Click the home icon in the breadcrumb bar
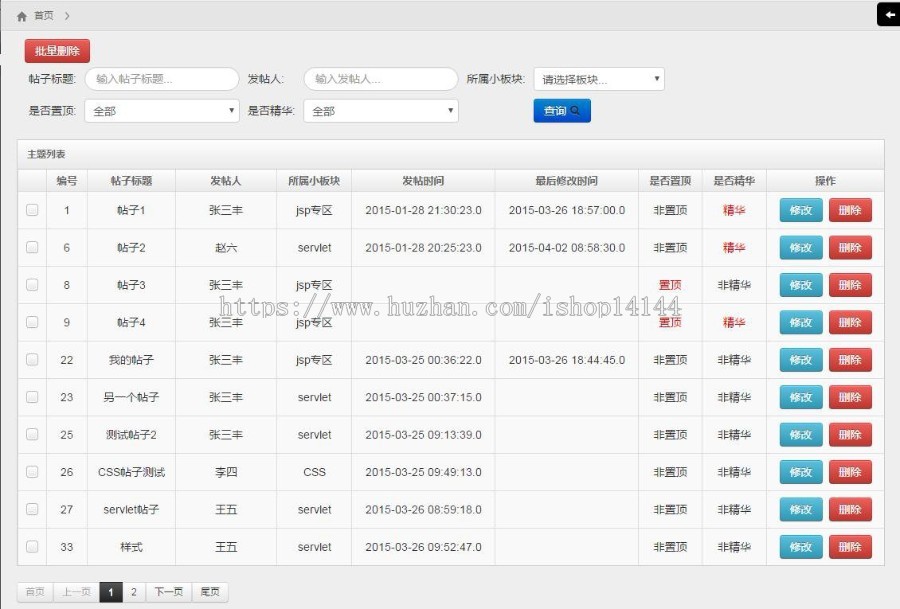 click(x=24, y=16)
